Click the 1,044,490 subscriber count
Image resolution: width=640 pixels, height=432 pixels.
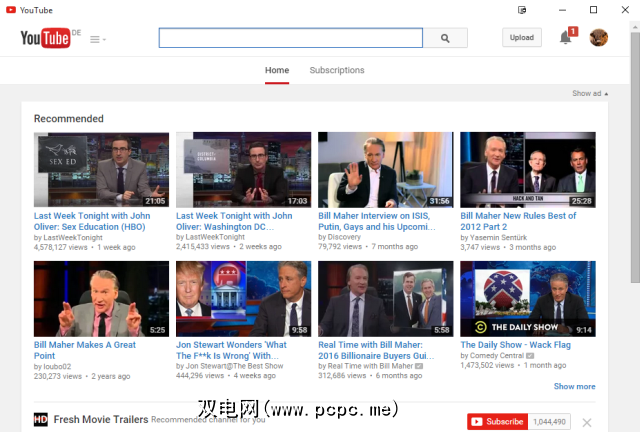tap(549, 422)
